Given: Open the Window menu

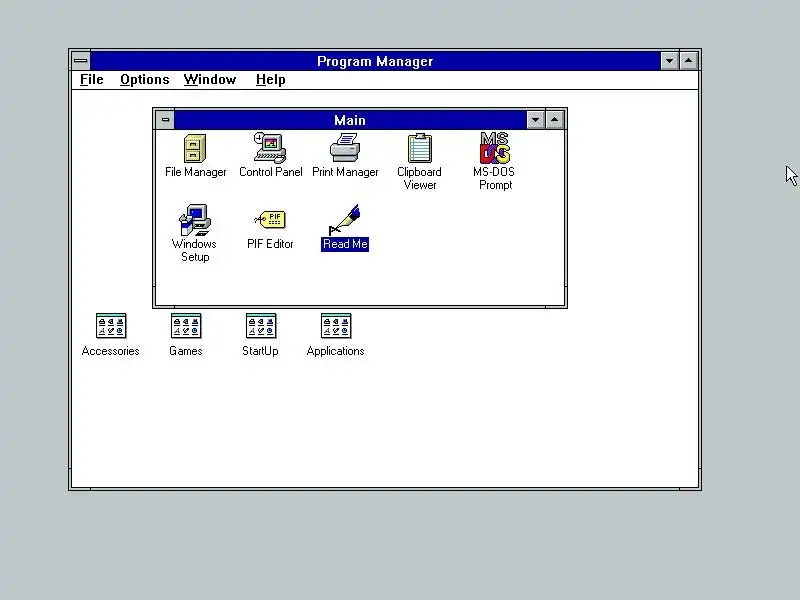Looking at the screenshot, I should tap(210, 80).
